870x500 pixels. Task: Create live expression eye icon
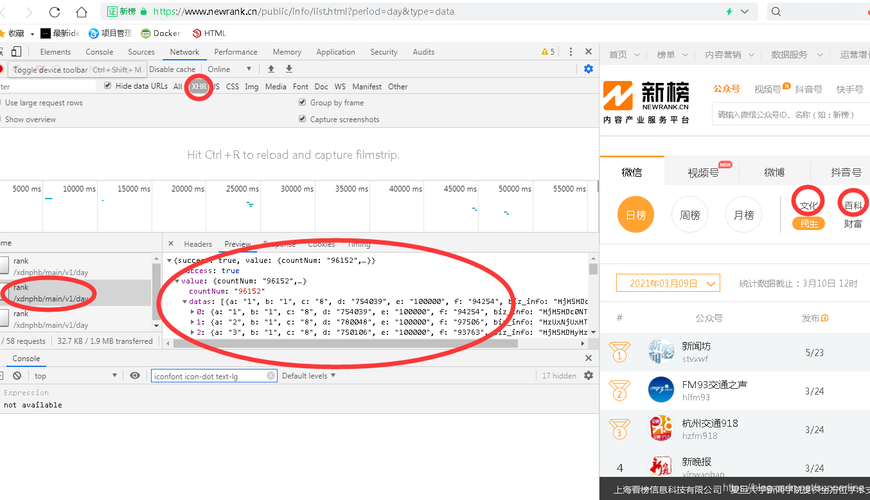(x=135, y=376)
